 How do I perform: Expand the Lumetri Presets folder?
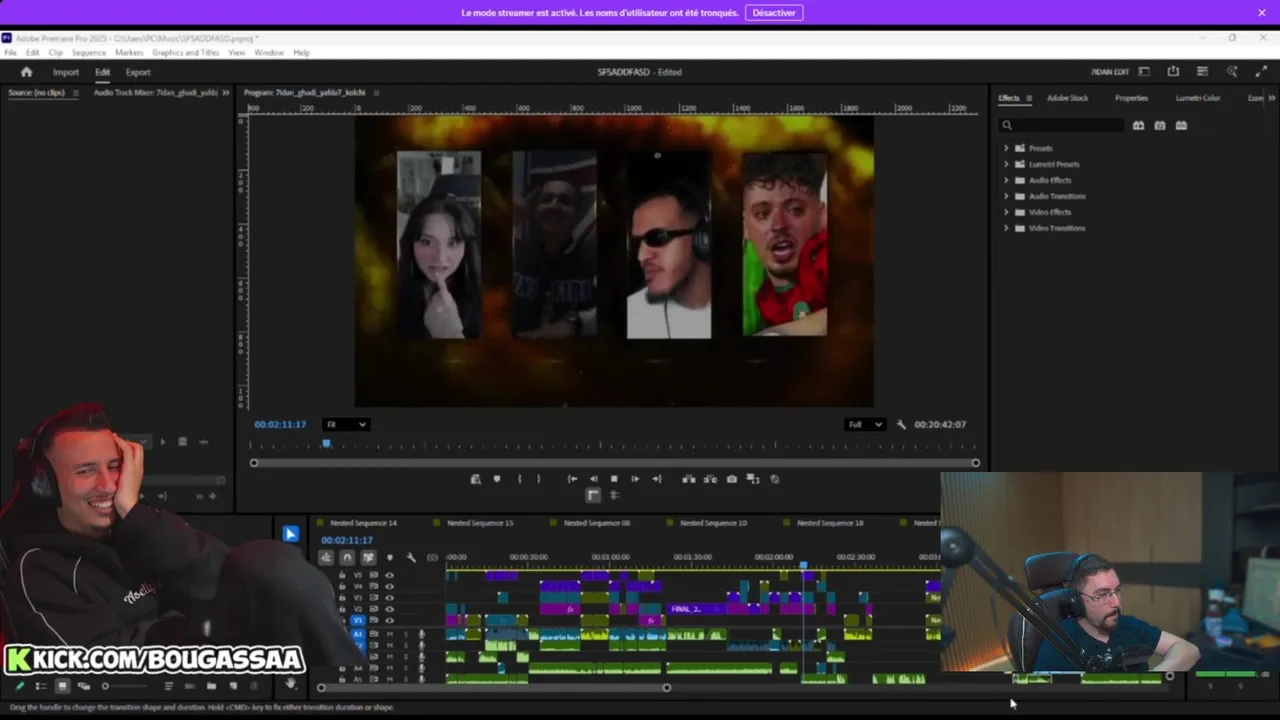(x=1006, y=164)
